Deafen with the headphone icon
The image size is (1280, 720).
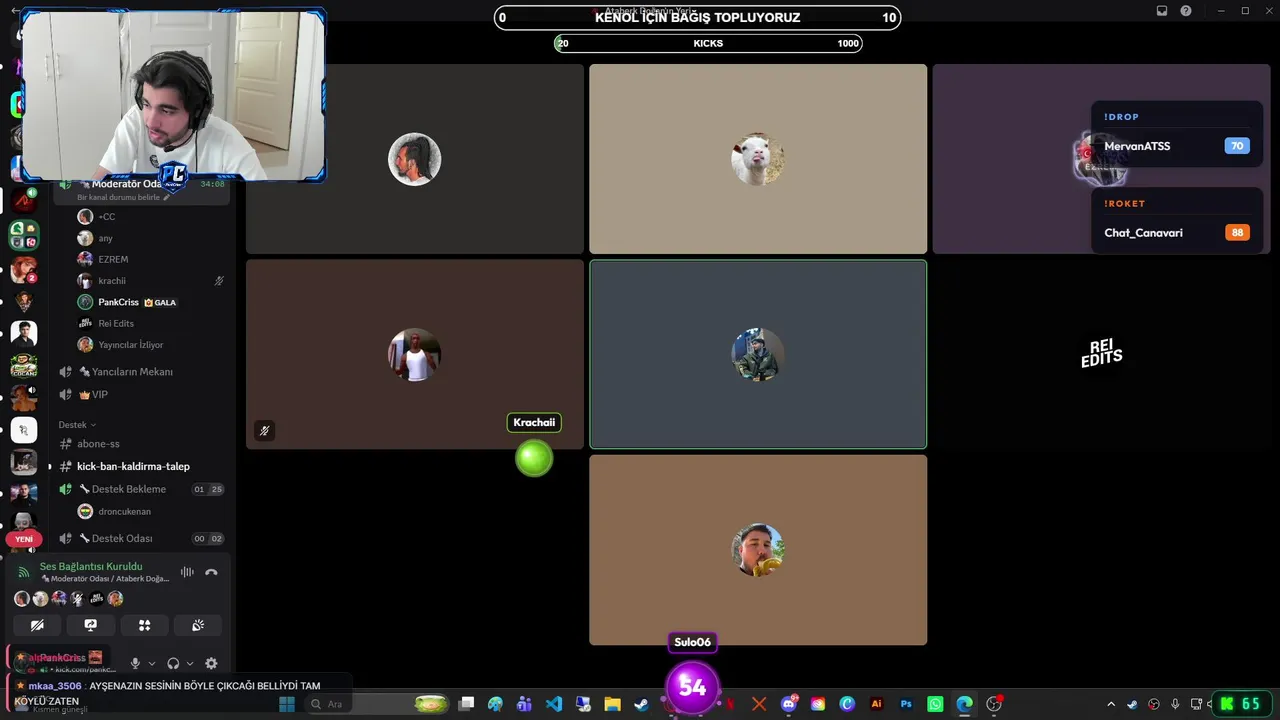tap(173, 663)
